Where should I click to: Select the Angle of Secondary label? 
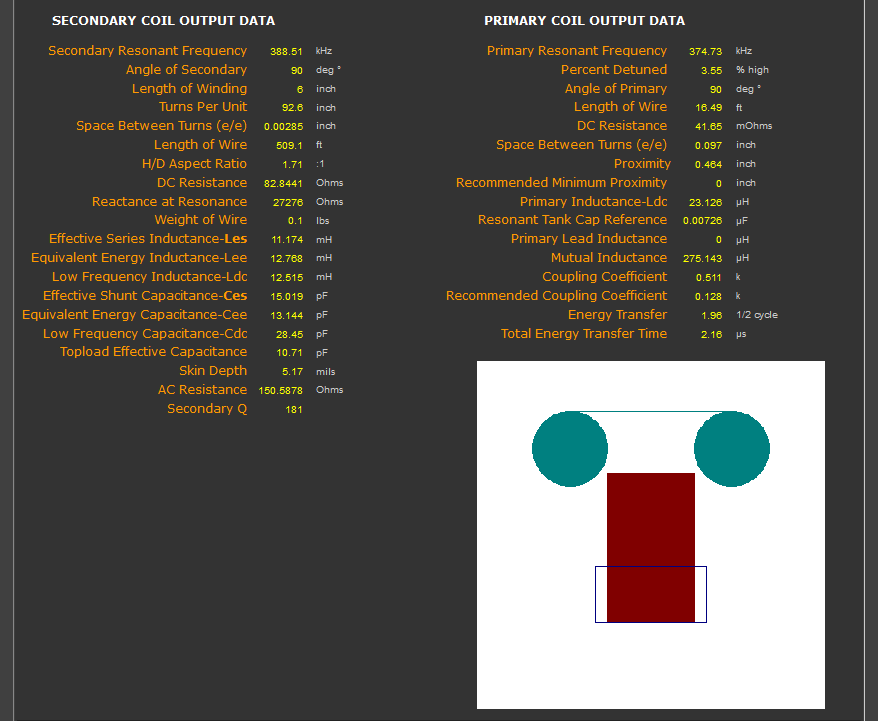(186, 69)
